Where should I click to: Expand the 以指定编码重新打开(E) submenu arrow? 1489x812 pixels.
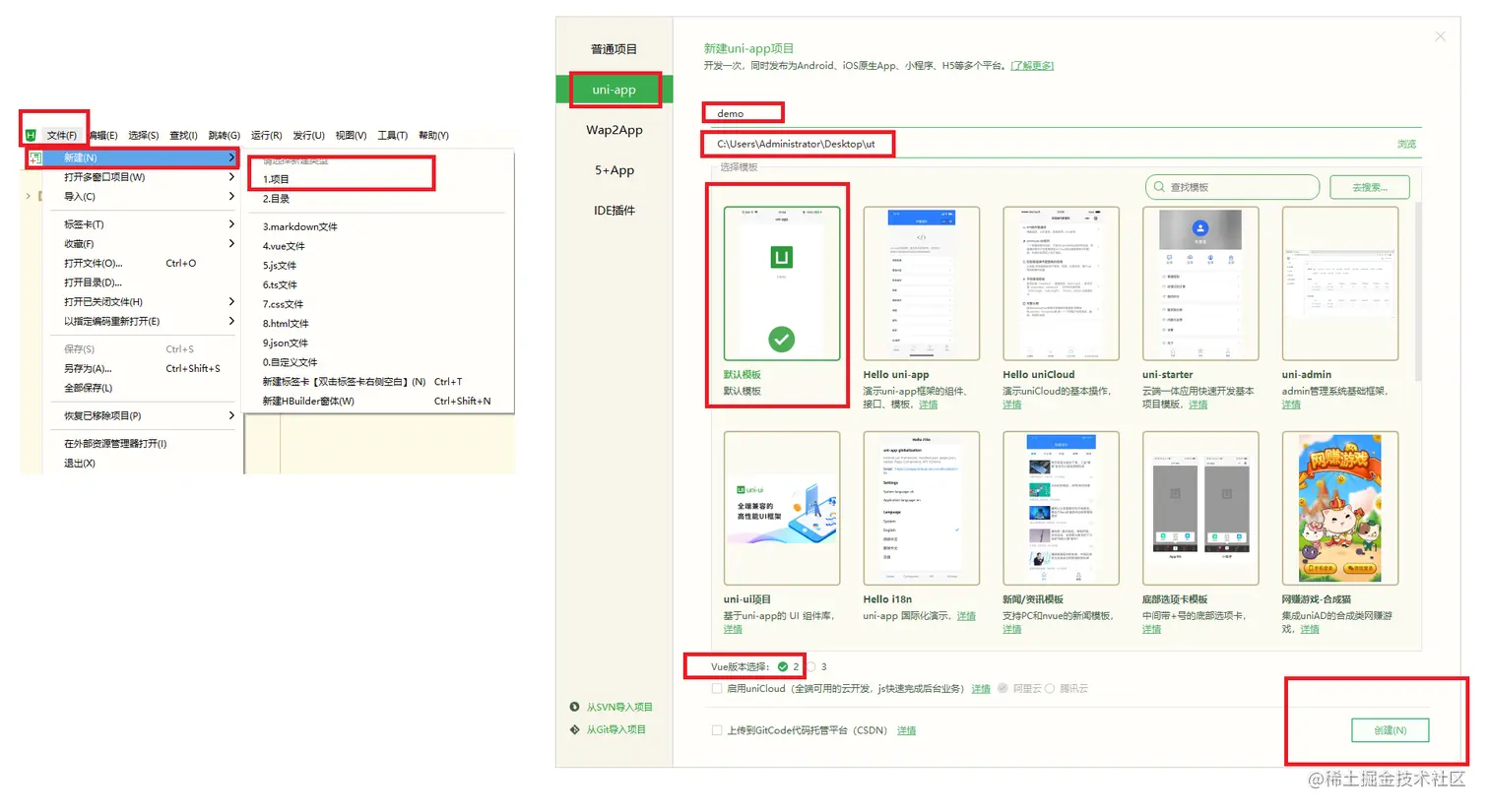pos(231,321)
